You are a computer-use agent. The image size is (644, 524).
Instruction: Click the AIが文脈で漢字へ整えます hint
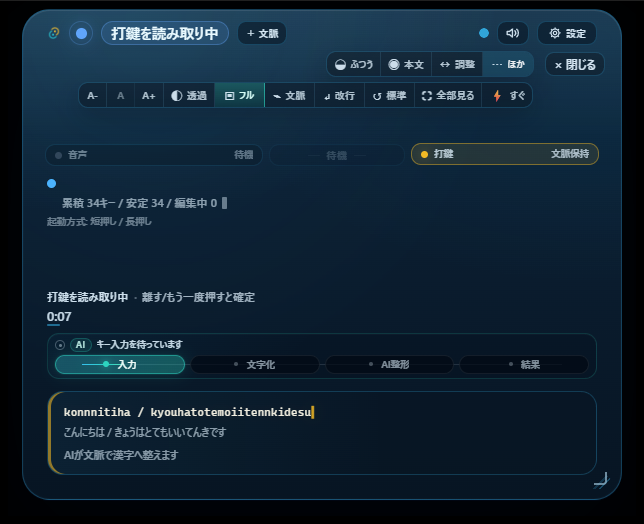[121, 455]
